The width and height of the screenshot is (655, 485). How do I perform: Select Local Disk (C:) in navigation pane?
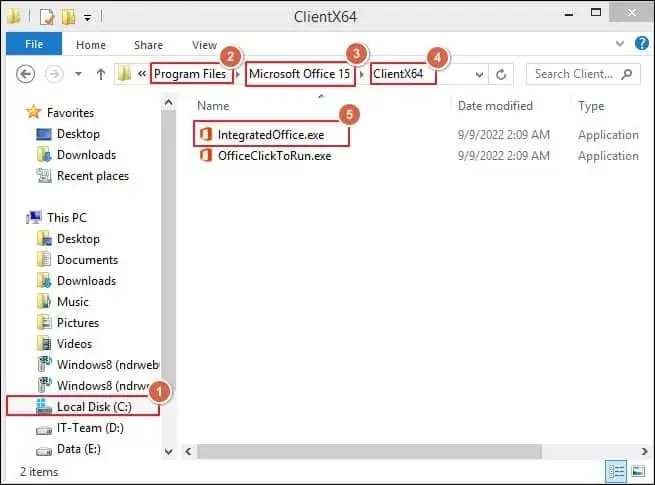click(93, 407)
